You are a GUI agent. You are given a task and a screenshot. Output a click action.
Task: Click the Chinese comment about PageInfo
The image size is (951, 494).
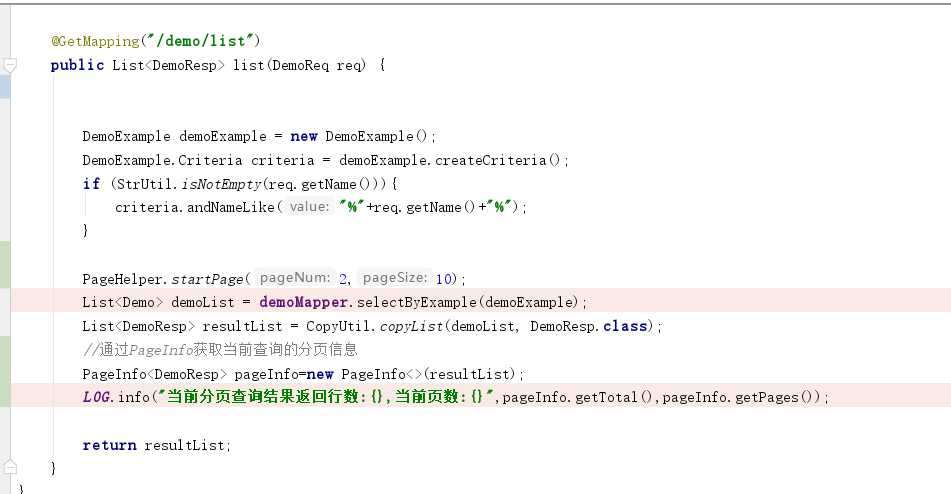pos(220,350)
